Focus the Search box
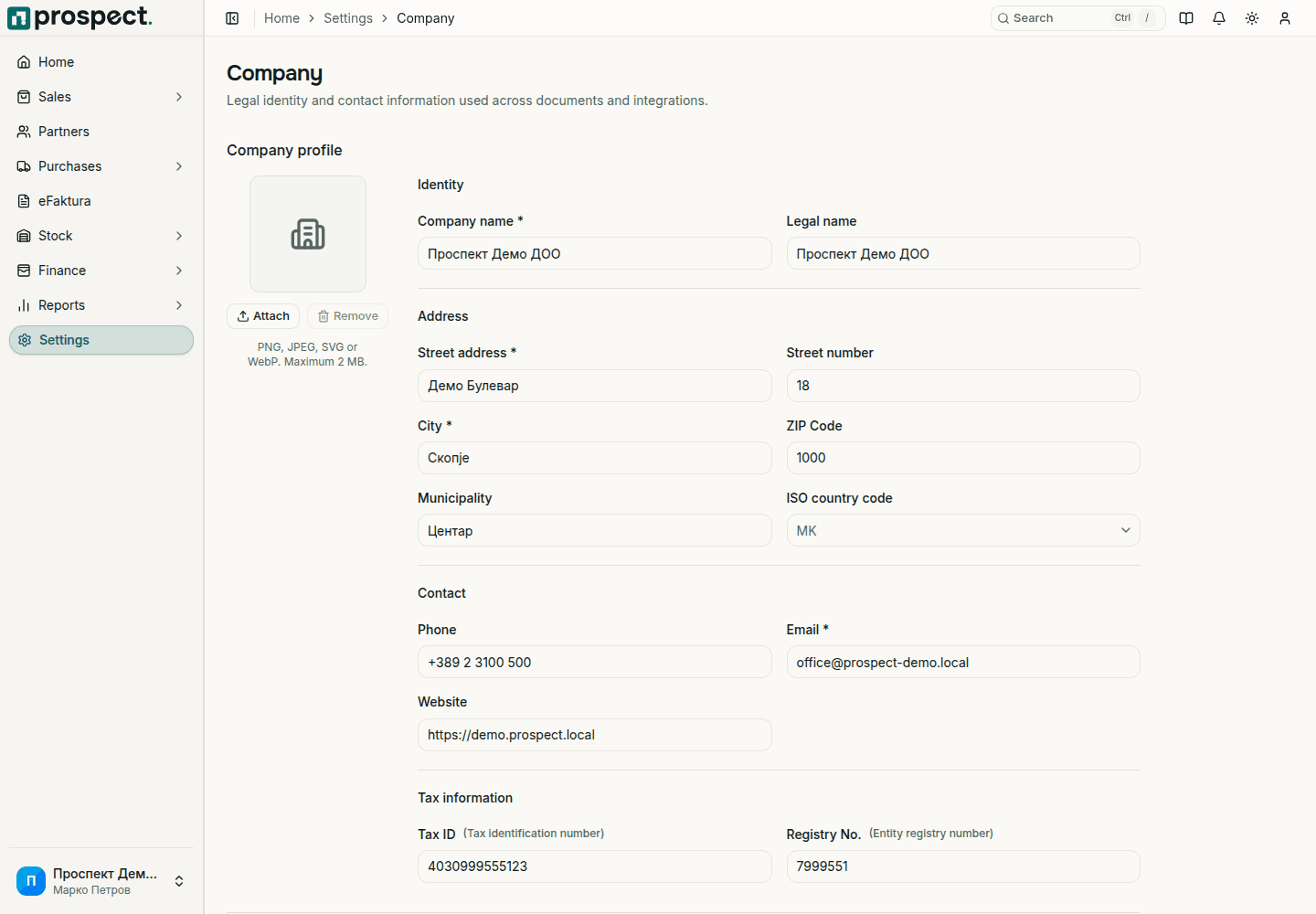 click(x=1078, y=18)
